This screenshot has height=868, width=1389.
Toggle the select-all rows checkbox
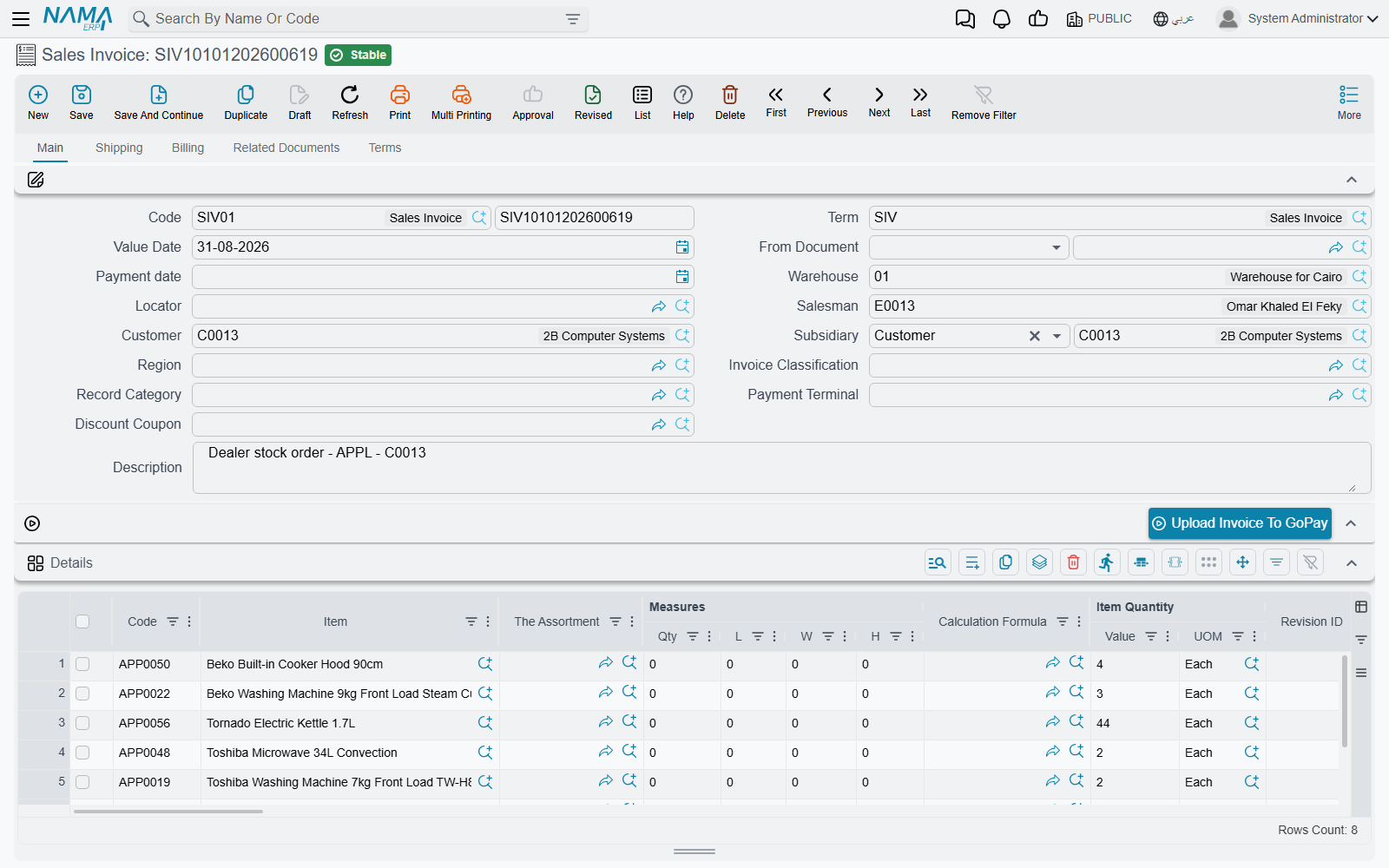[82, 621]
